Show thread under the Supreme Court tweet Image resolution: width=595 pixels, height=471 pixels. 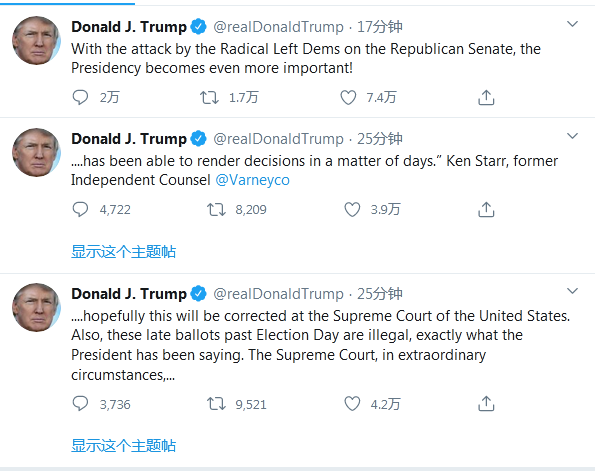pyautogui.click(x=123, y=446)
